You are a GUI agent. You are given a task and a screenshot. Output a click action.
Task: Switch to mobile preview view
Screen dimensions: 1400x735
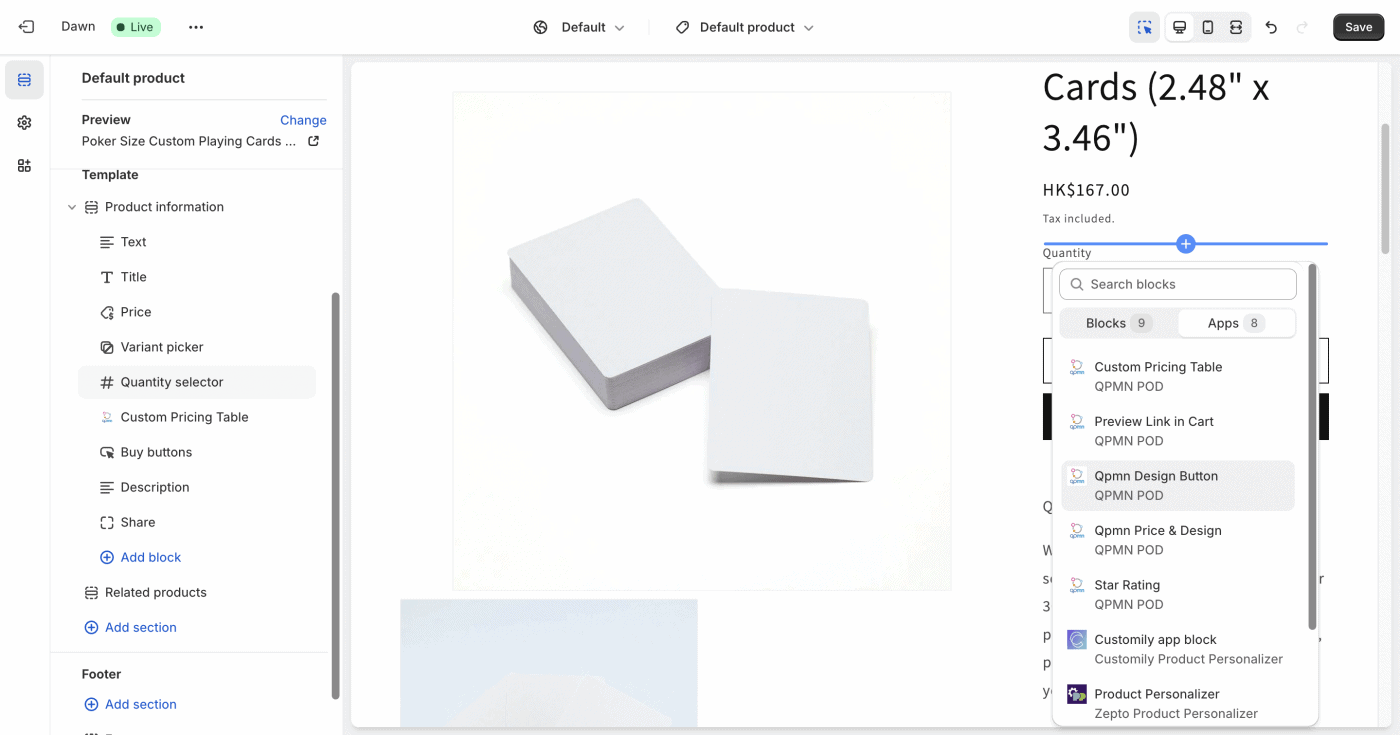point(1208,27)
